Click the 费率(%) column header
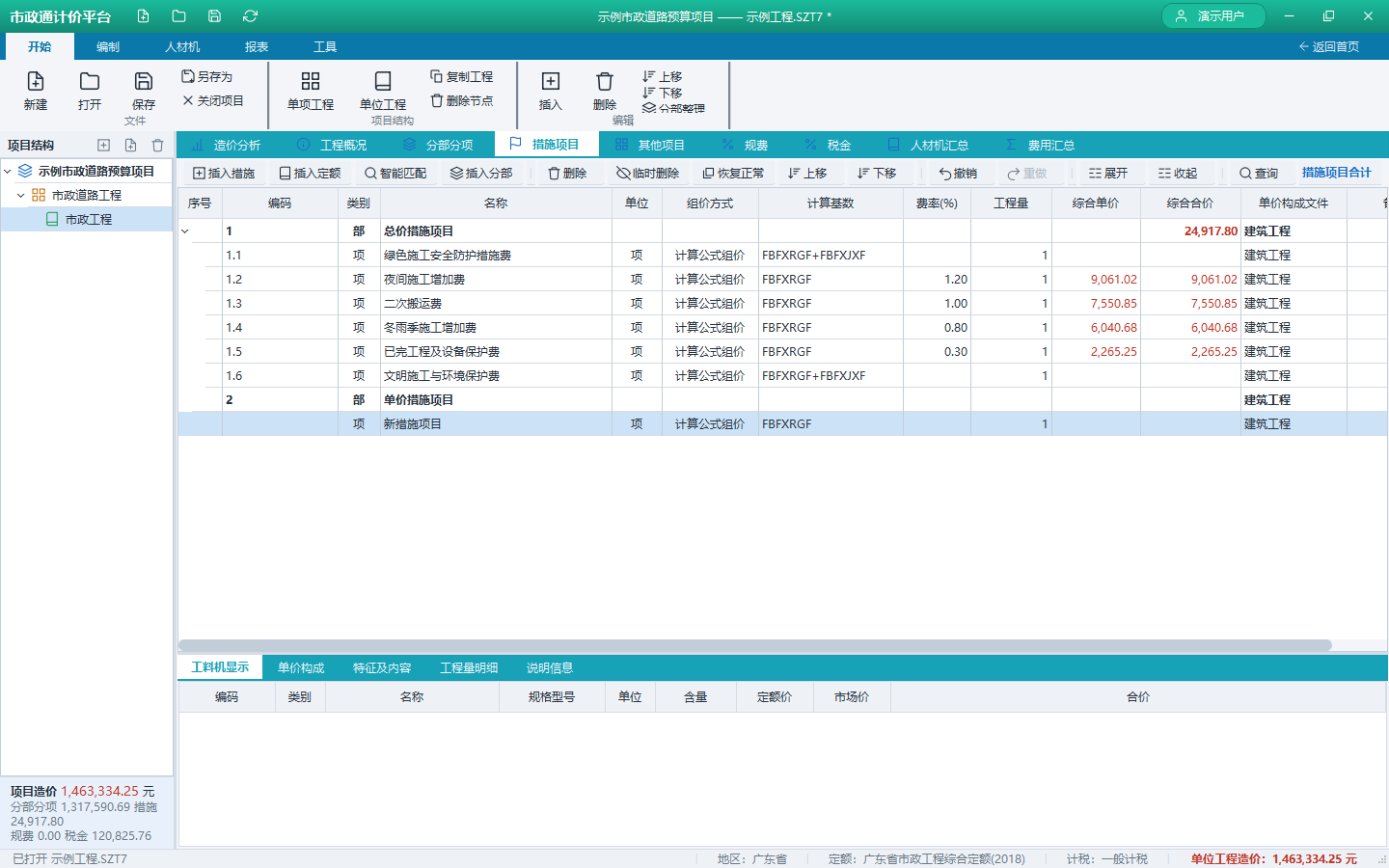 click(x=937, y=203)
